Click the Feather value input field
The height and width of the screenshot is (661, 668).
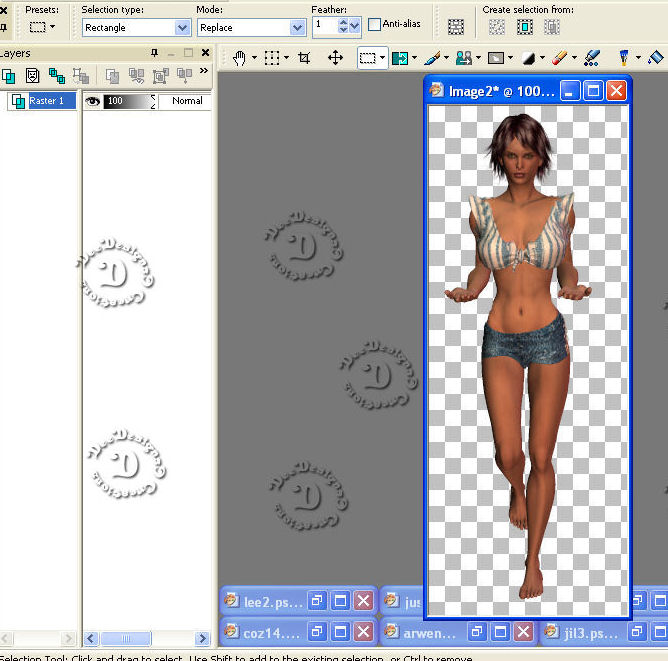point(324,25)
